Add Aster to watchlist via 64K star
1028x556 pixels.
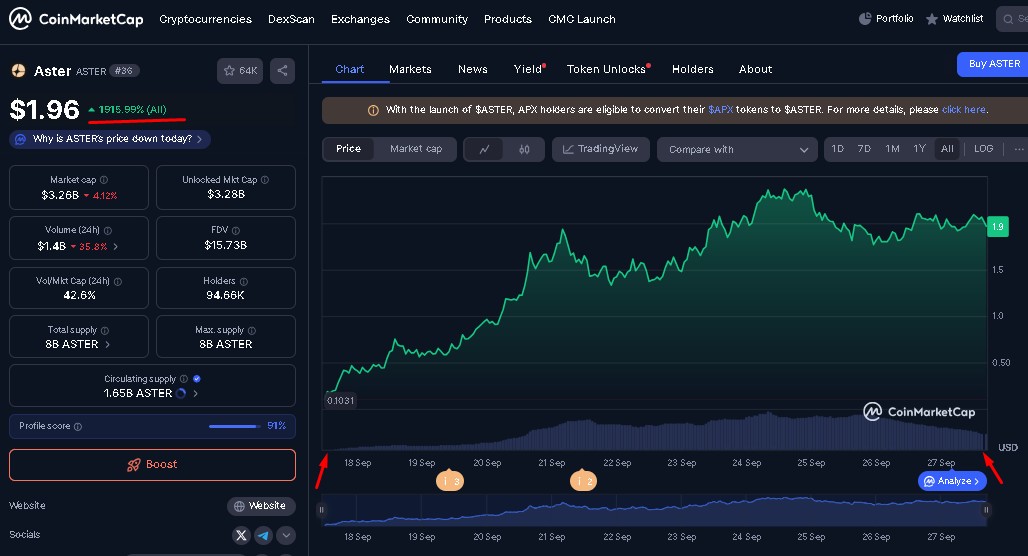tap(240, 71)
